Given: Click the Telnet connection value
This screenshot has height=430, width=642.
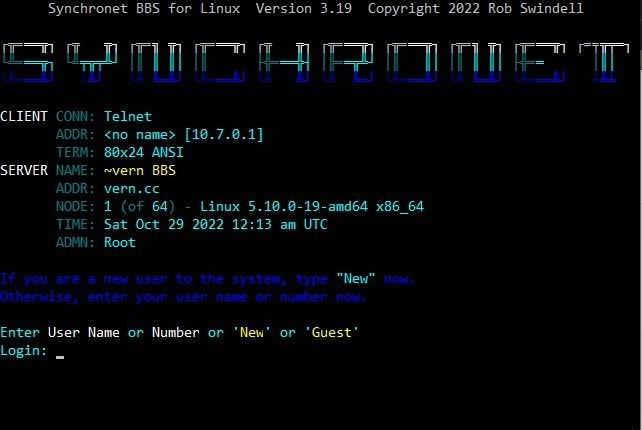Looking at the screenshot, I should pos(128,117).
